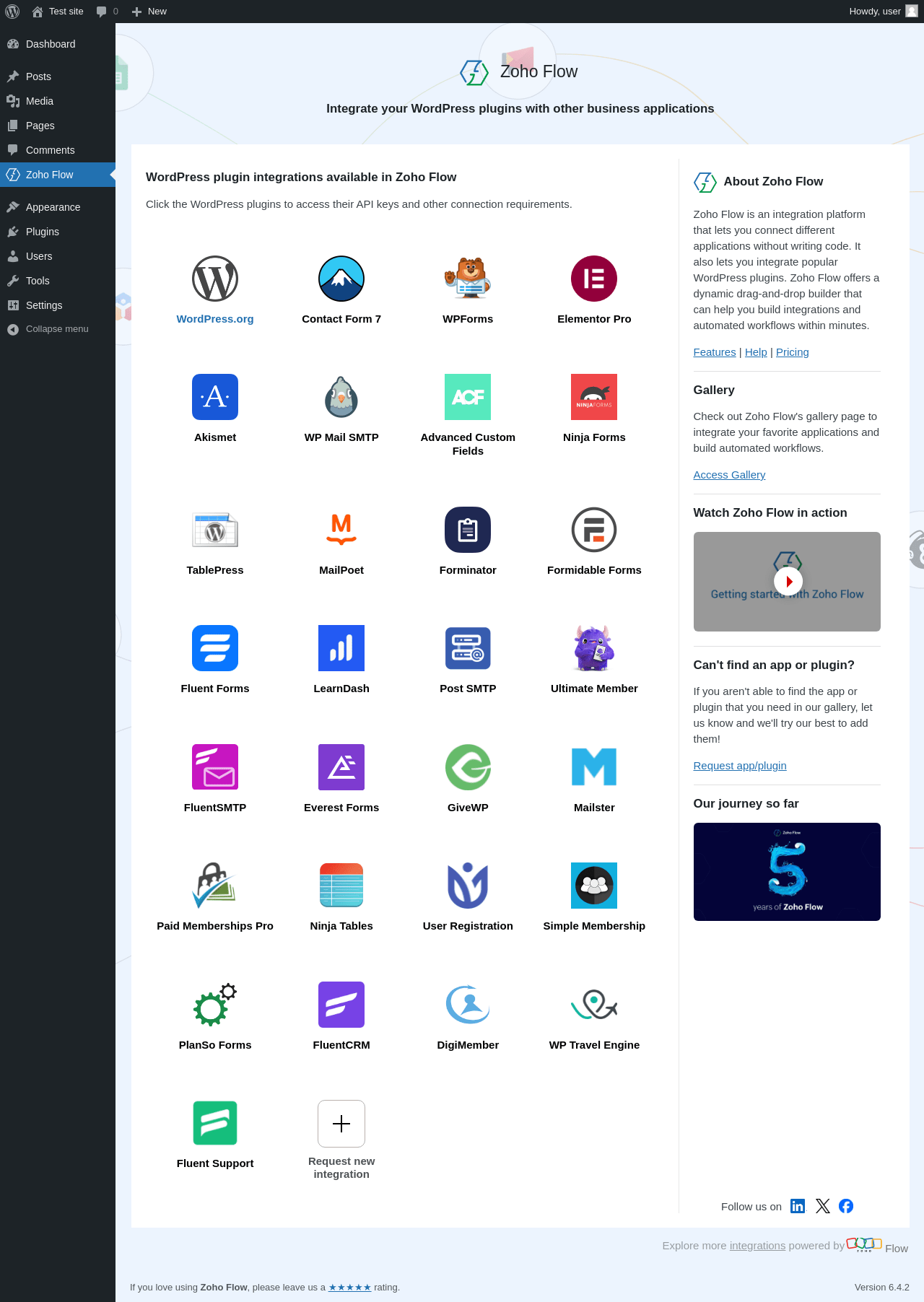924x1302 pixels.
Task: Collapse the admin sidebar menu
Action: coord(58,329)
